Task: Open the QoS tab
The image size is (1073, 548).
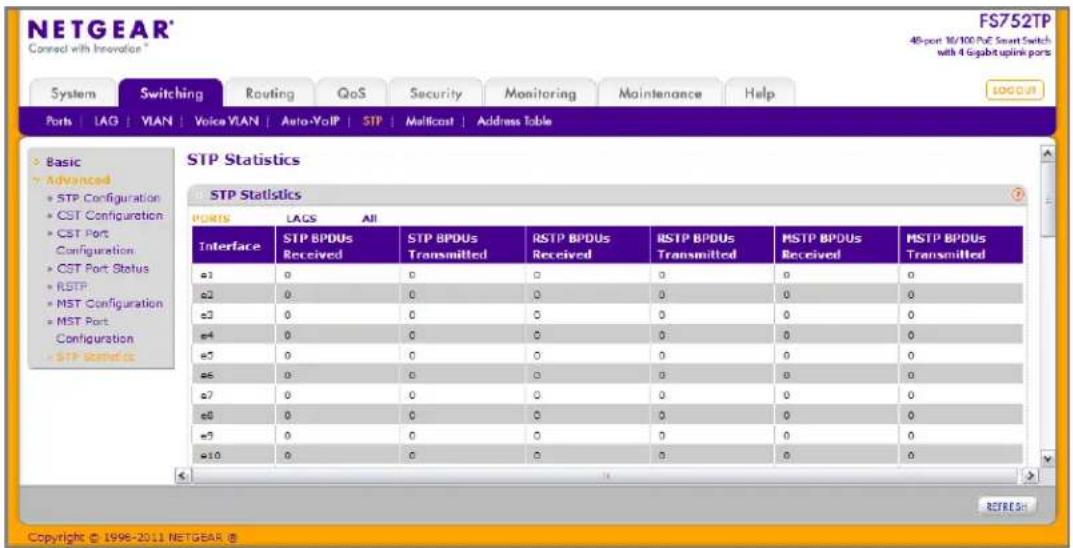Action: (351, 93)
